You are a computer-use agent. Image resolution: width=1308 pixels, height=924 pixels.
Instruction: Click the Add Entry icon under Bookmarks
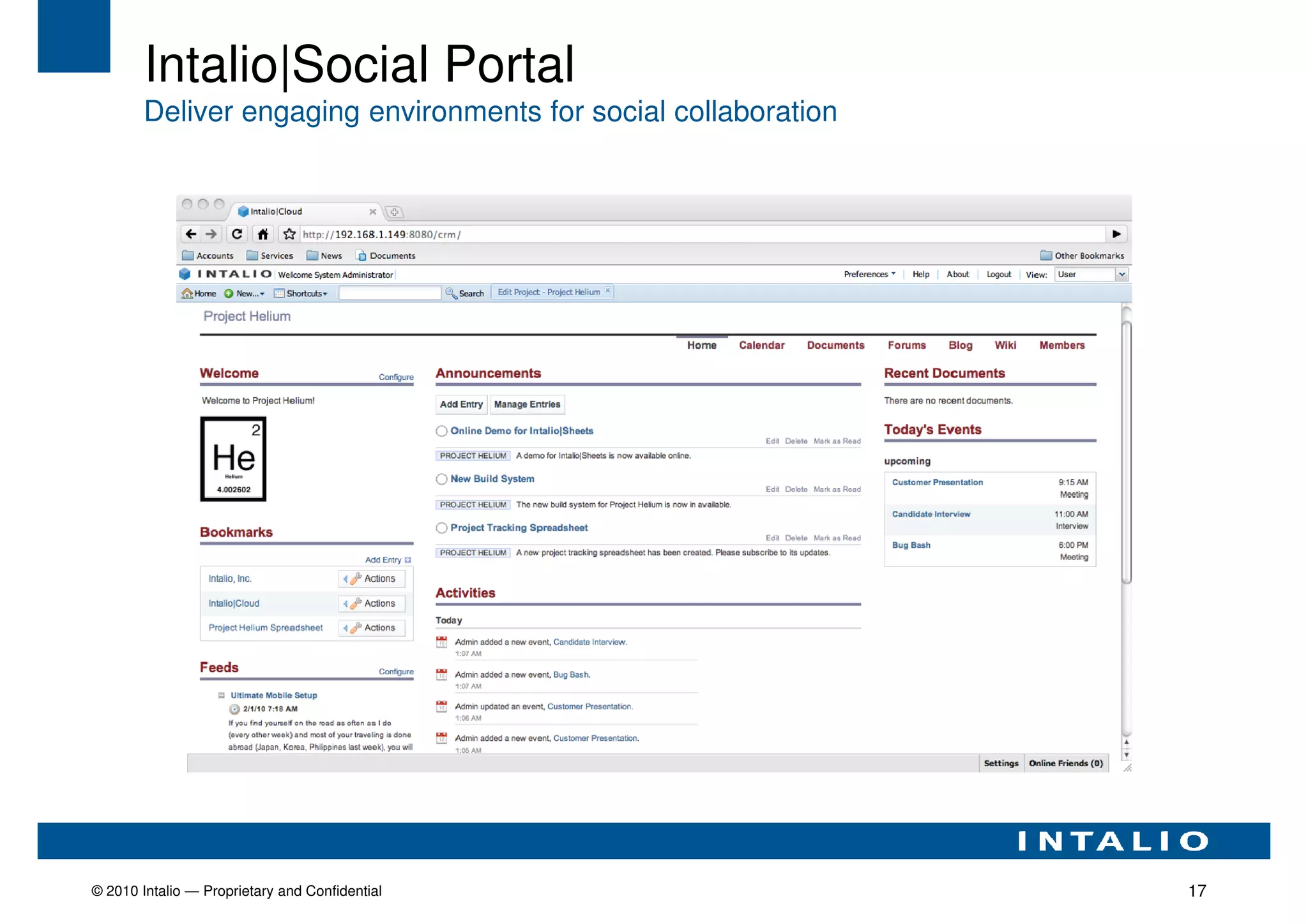tap(408, 560)
